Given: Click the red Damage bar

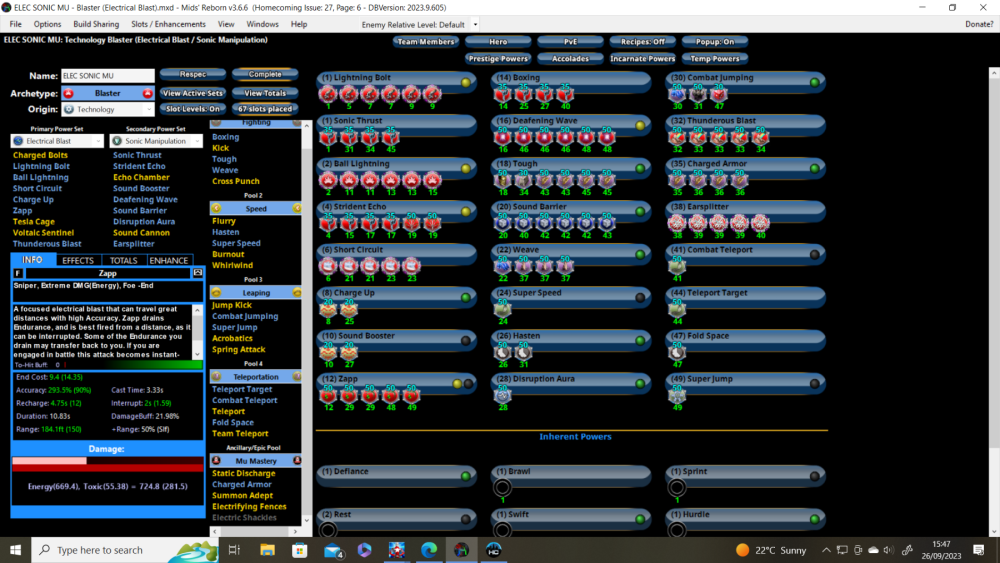Looking at the screenshot, I should 107,464.
